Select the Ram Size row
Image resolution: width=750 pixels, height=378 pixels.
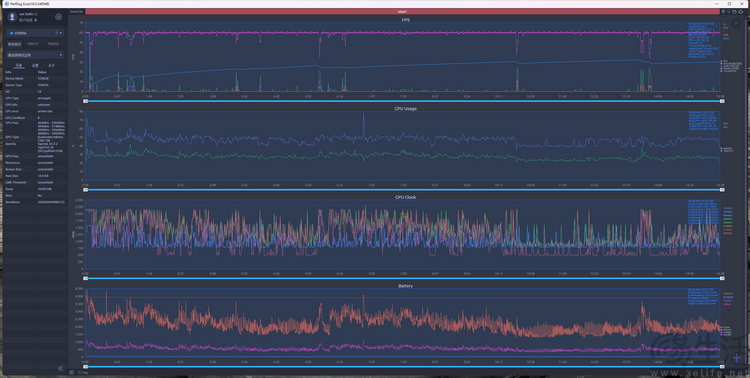click(x=35, y=176)
